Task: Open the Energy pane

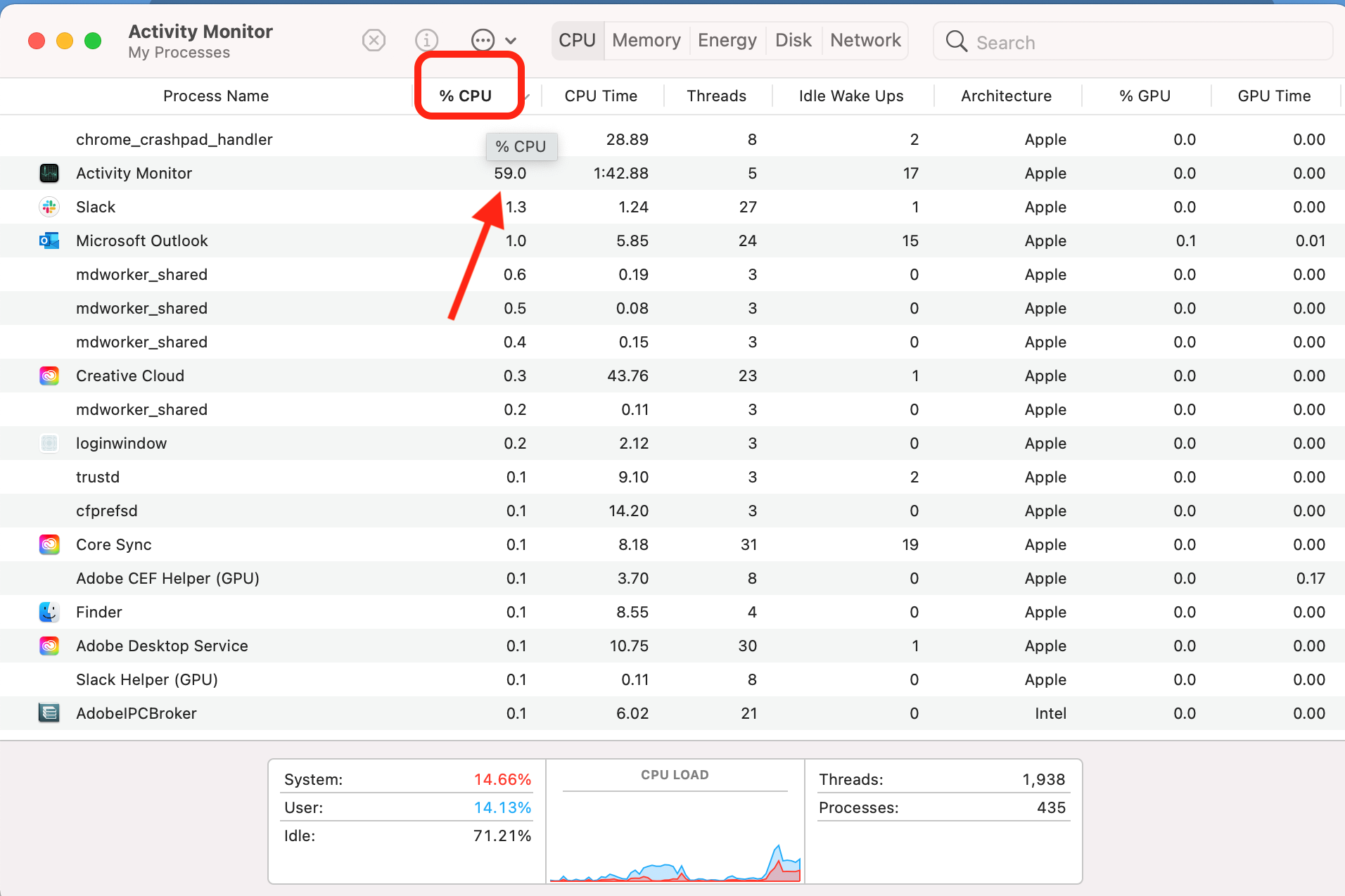Action: [727, 40]
